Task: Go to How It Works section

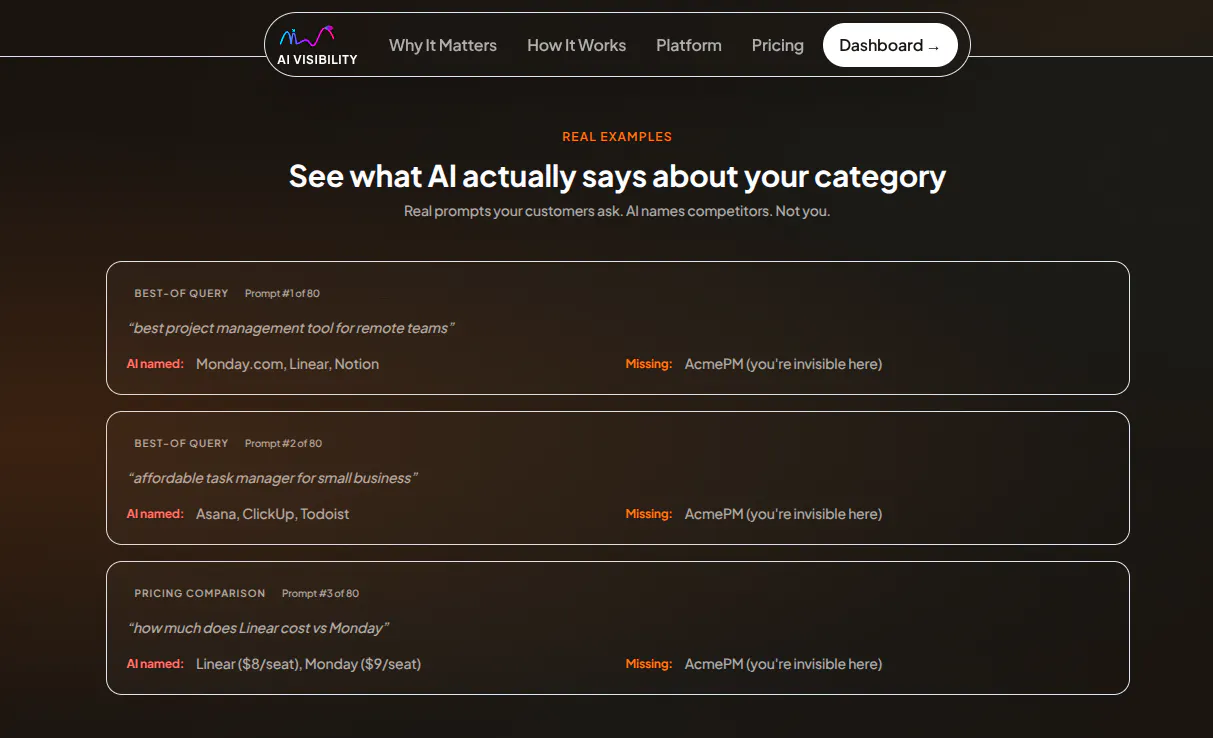Action: pos(577,45)
